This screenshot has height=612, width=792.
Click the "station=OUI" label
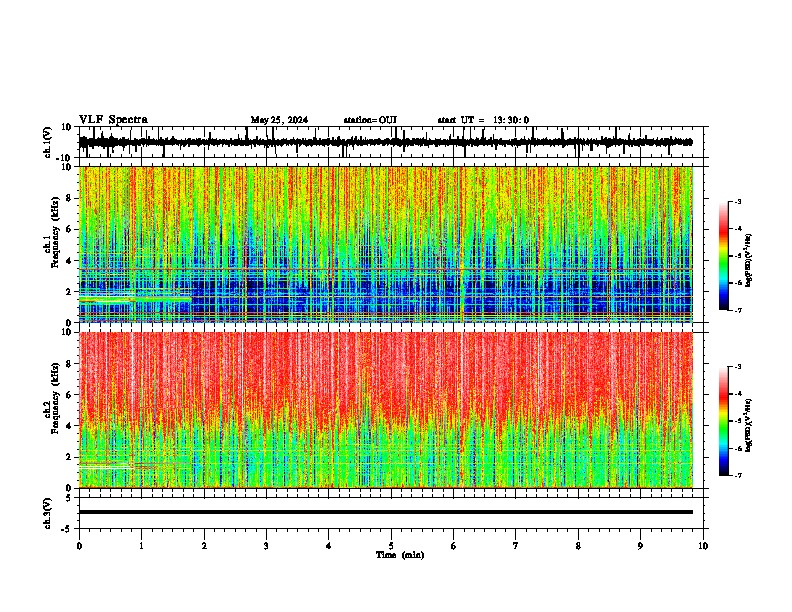(x=370, y=120)
